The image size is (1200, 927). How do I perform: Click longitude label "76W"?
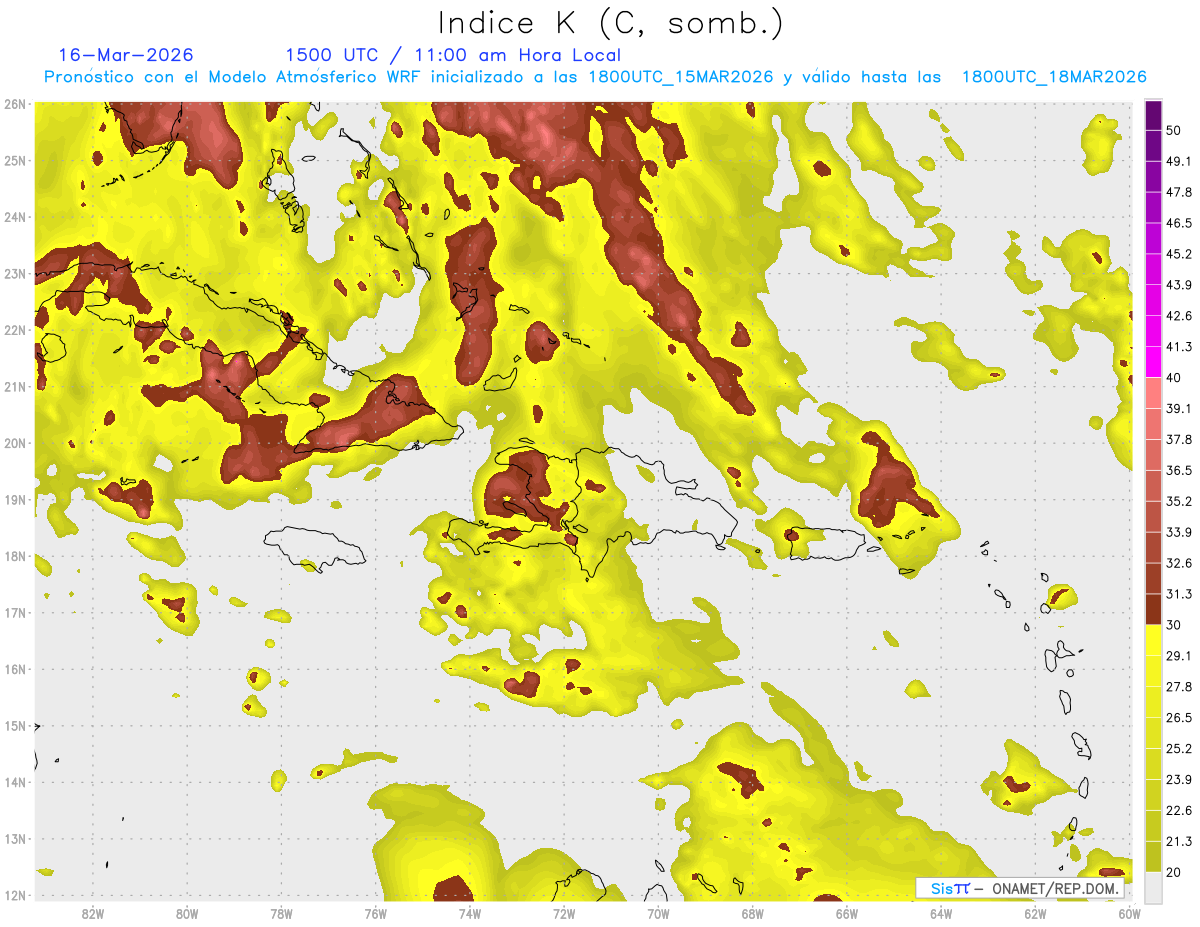tap(376, 913)
